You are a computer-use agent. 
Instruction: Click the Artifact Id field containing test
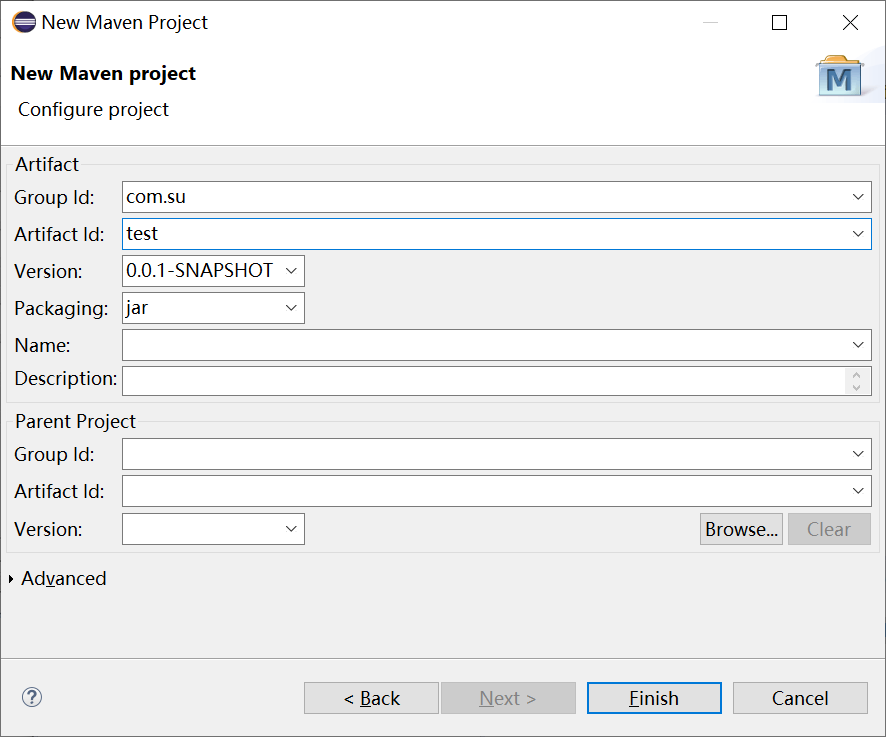480,234
